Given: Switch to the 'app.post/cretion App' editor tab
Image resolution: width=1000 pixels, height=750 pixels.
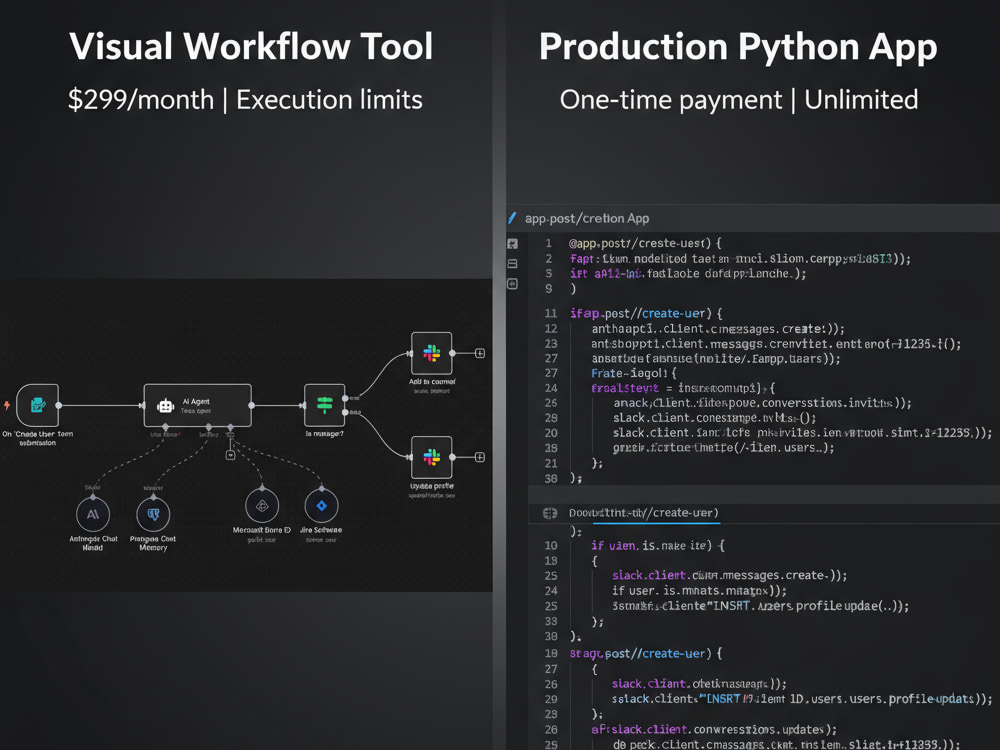Looking at the screenshot, I should coord(587,218).
